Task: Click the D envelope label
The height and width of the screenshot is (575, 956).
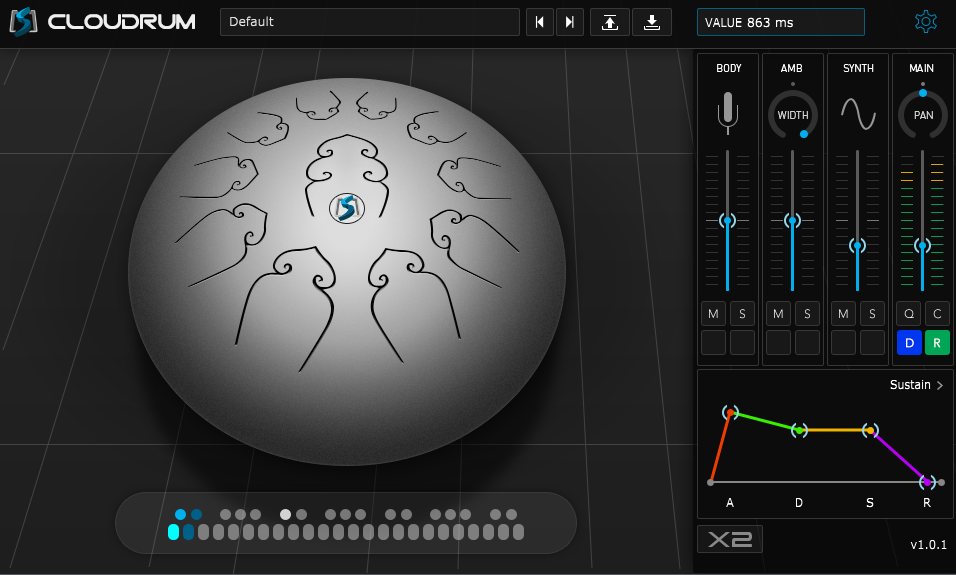Action: point(799,503)
